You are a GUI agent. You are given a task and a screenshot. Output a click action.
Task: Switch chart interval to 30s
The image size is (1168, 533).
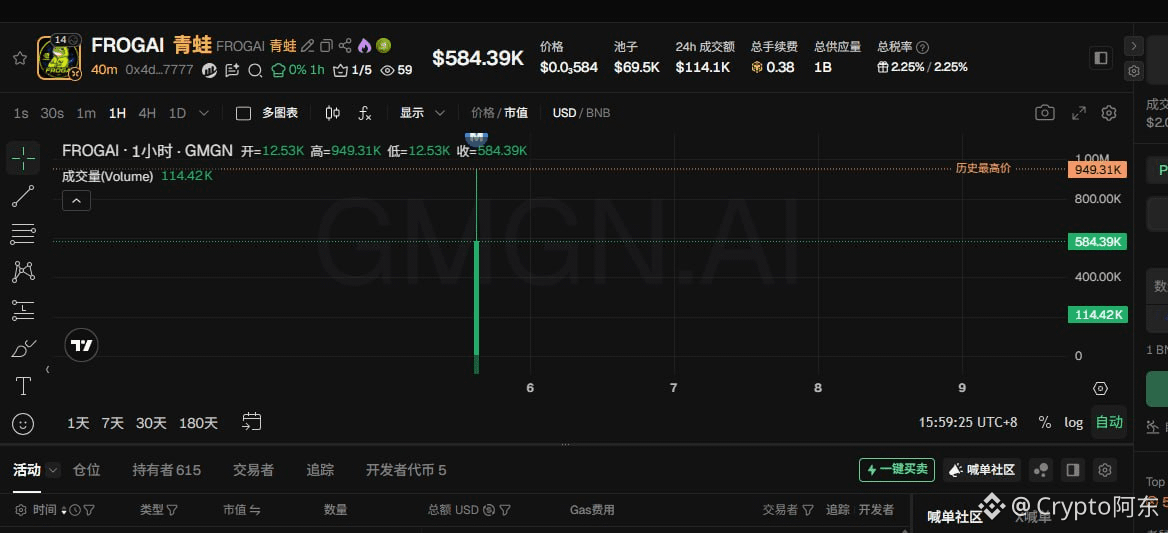52,113
